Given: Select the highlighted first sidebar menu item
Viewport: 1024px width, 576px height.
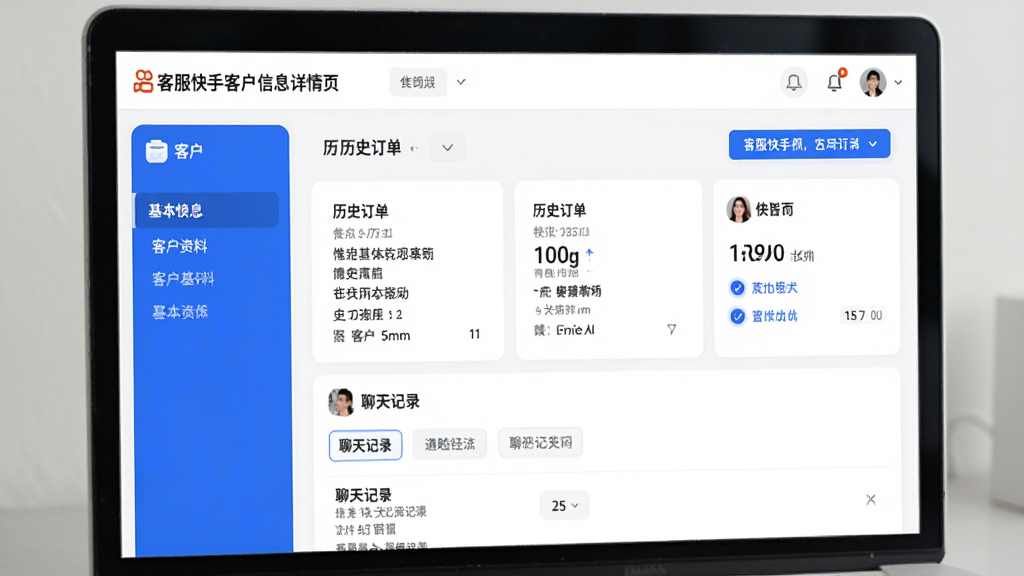Looking at the screenshot, I should (x=206, y=210).
